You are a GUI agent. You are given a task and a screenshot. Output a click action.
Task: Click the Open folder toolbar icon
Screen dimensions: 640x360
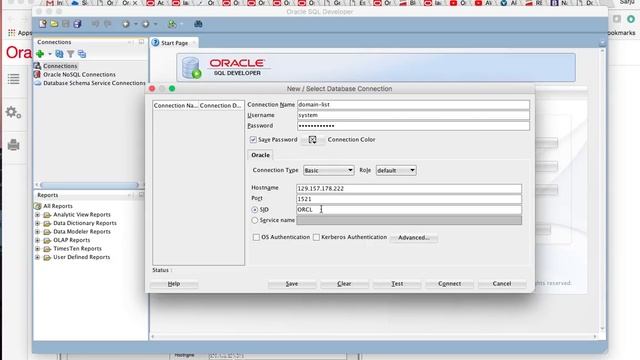point(54,24)
